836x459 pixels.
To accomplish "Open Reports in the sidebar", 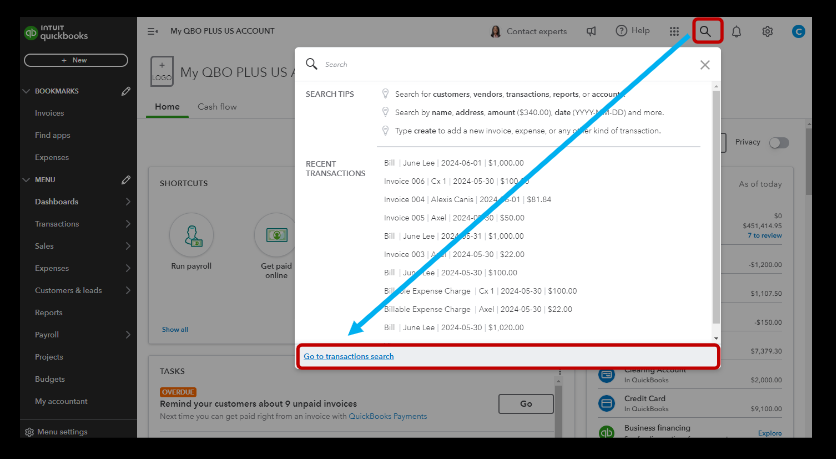I will pyautogui.click(x=49, y=312).
